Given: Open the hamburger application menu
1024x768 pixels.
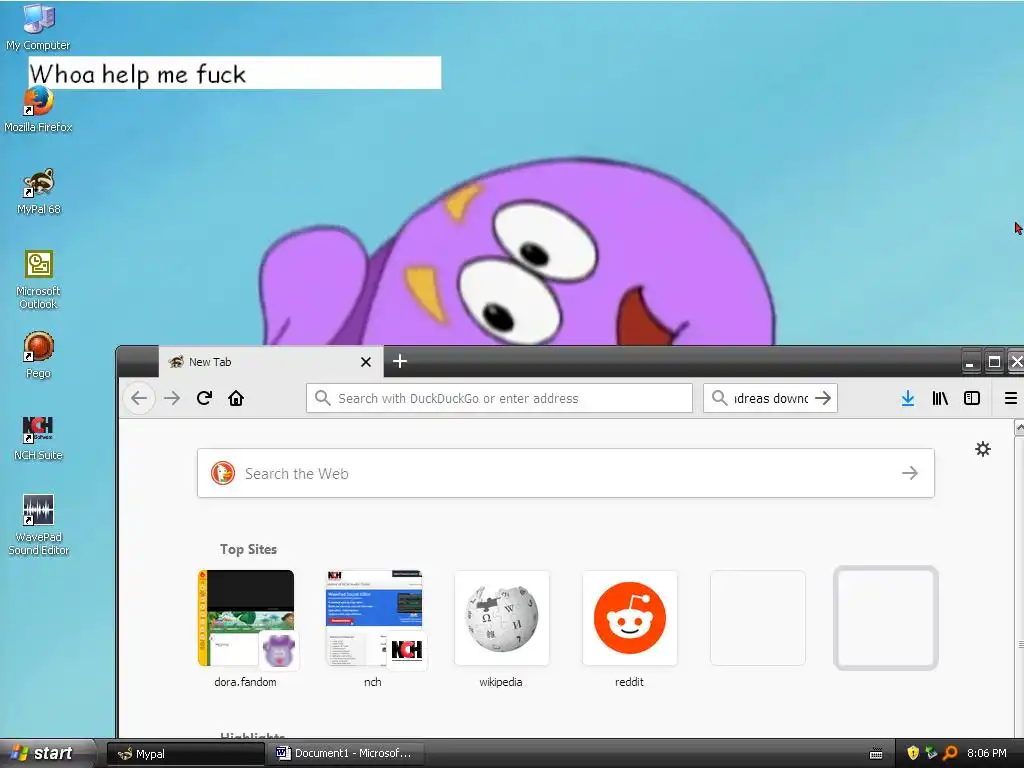Looking at the screenshot, I should coord(1010,398).
